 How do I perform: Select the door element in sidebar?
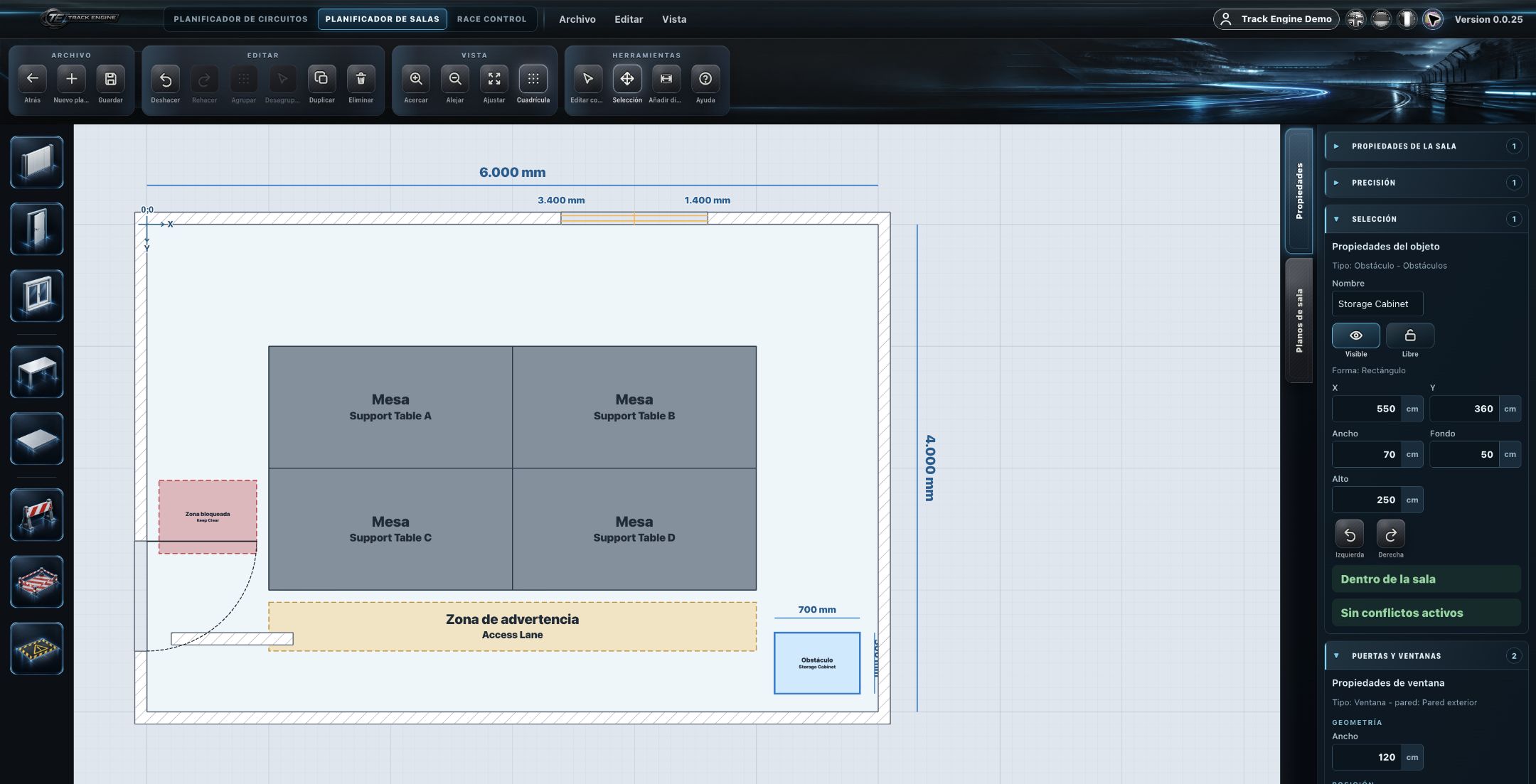tap(37, 230)
